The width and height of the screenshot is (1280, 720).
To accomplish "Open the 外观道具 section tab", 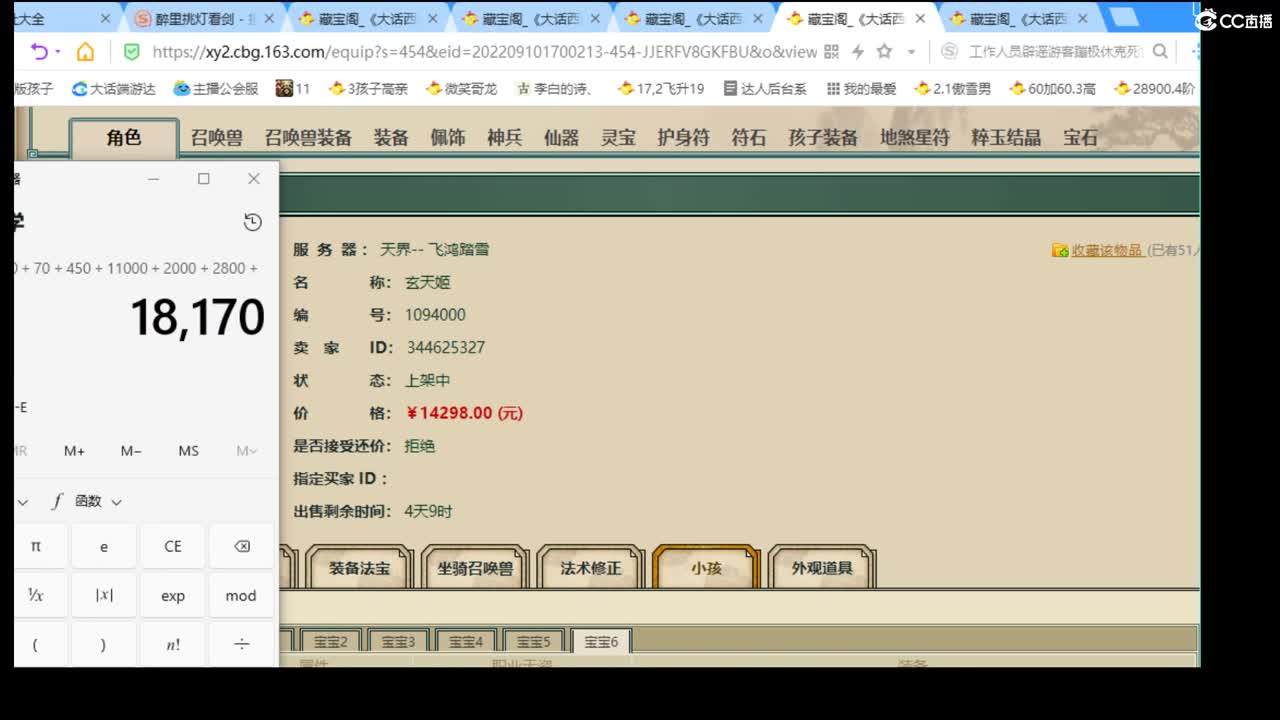I will point(822,568).
